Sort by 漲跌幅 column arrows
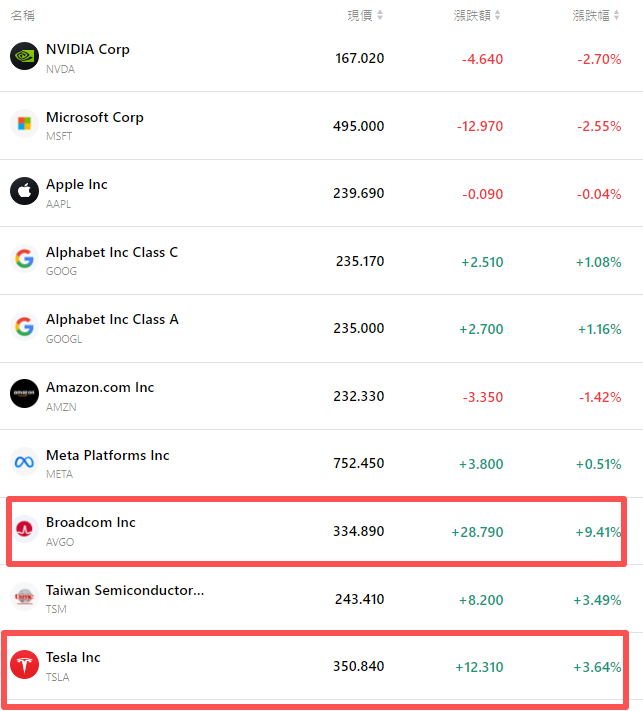643x711 pixels. 617,15
